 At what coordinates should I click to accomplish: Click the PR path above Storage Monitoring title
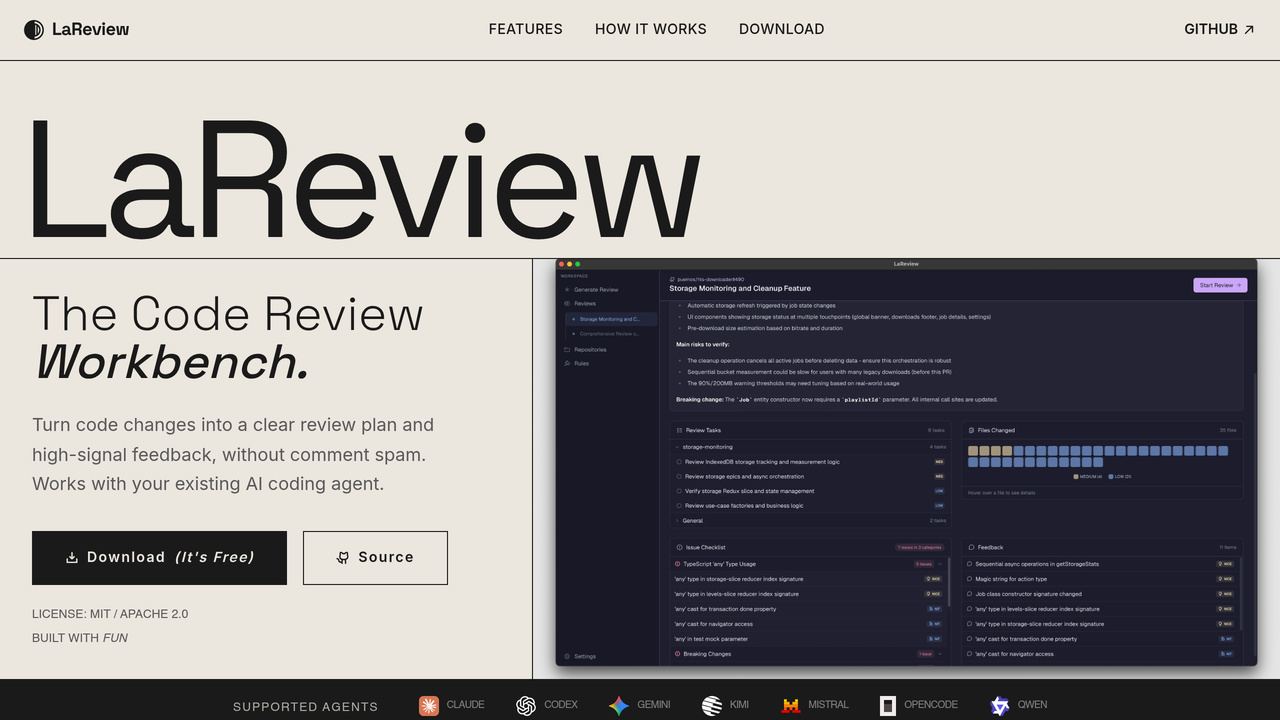coord(711,280)
